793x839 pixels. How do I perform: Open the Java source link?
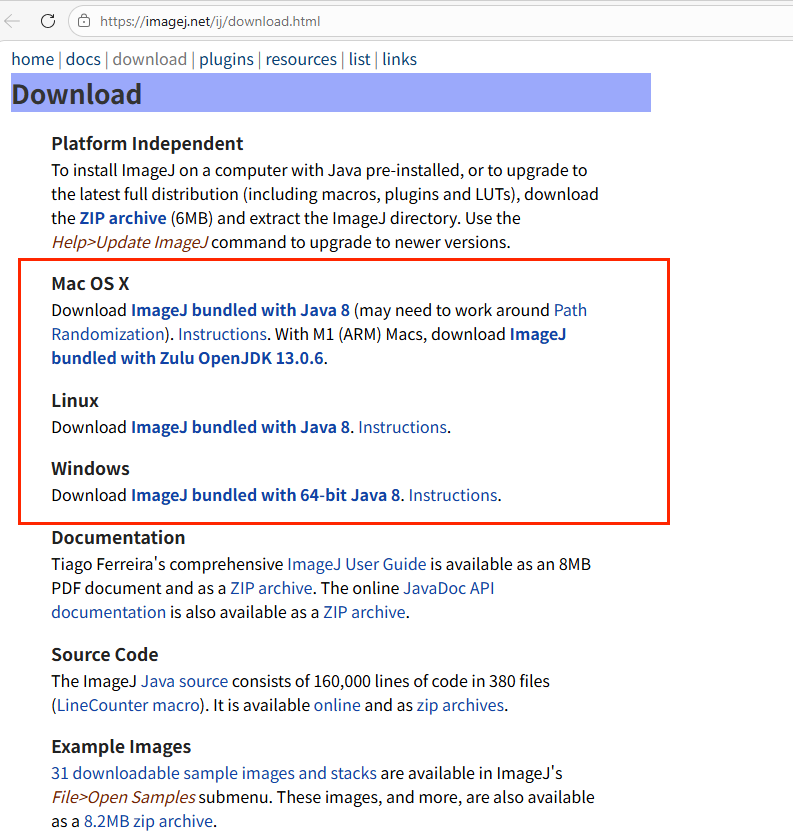185,682
